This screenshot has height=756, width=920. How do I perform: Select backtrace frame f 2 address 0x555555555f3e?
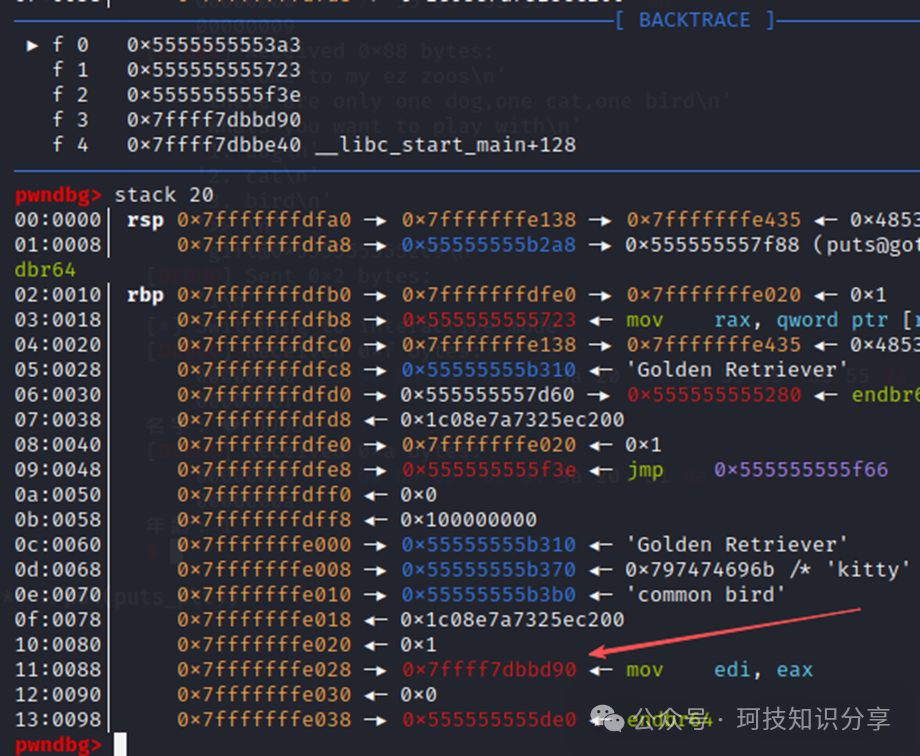pyautogui.click(x=213, y=95)
